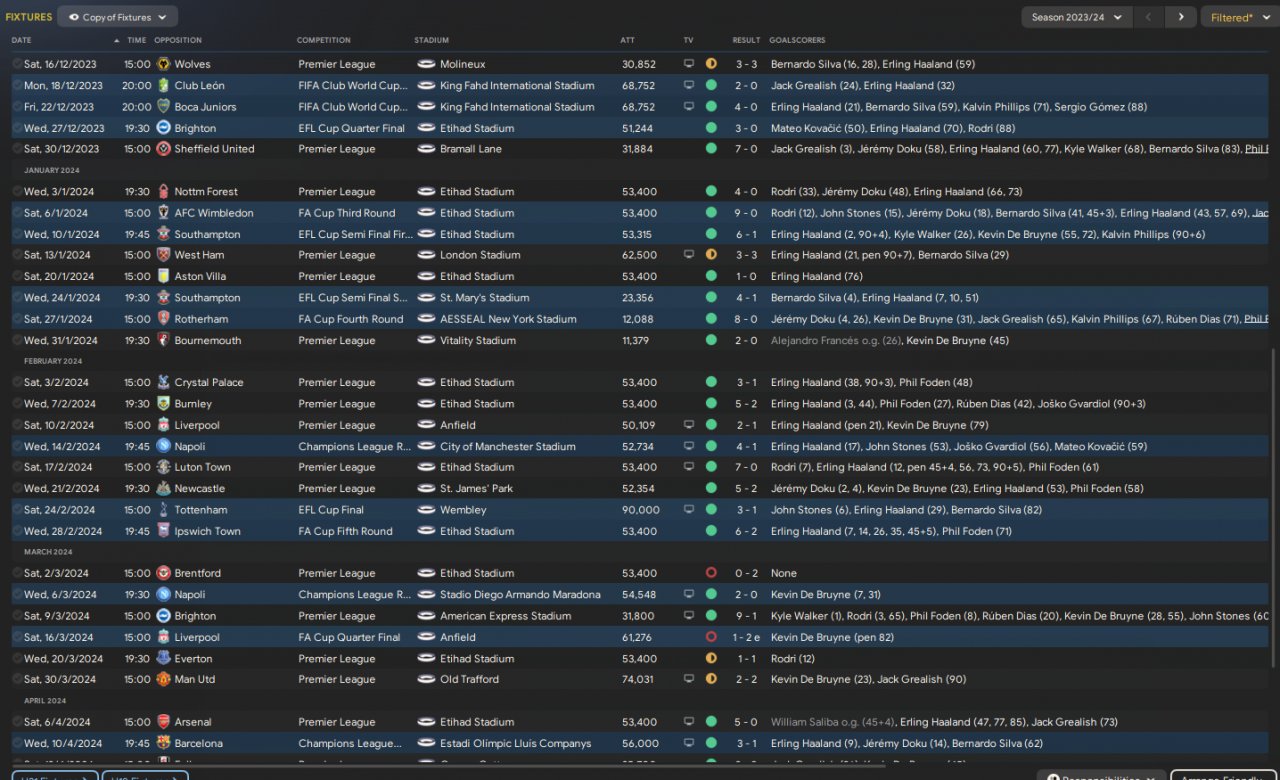Click the 90,000 attendance value
This screenshot has width=1280, height=780.
(641, 510)
